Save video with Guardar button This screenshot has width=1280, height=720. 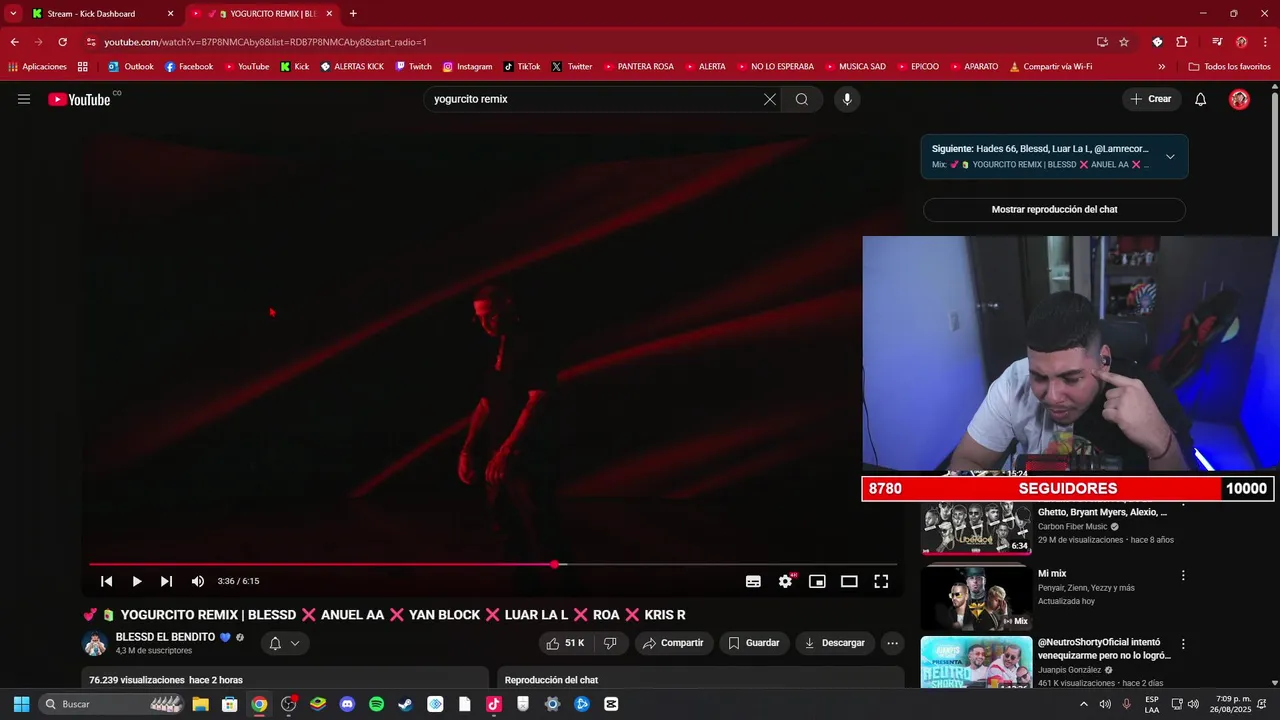[x=754, y=643]
